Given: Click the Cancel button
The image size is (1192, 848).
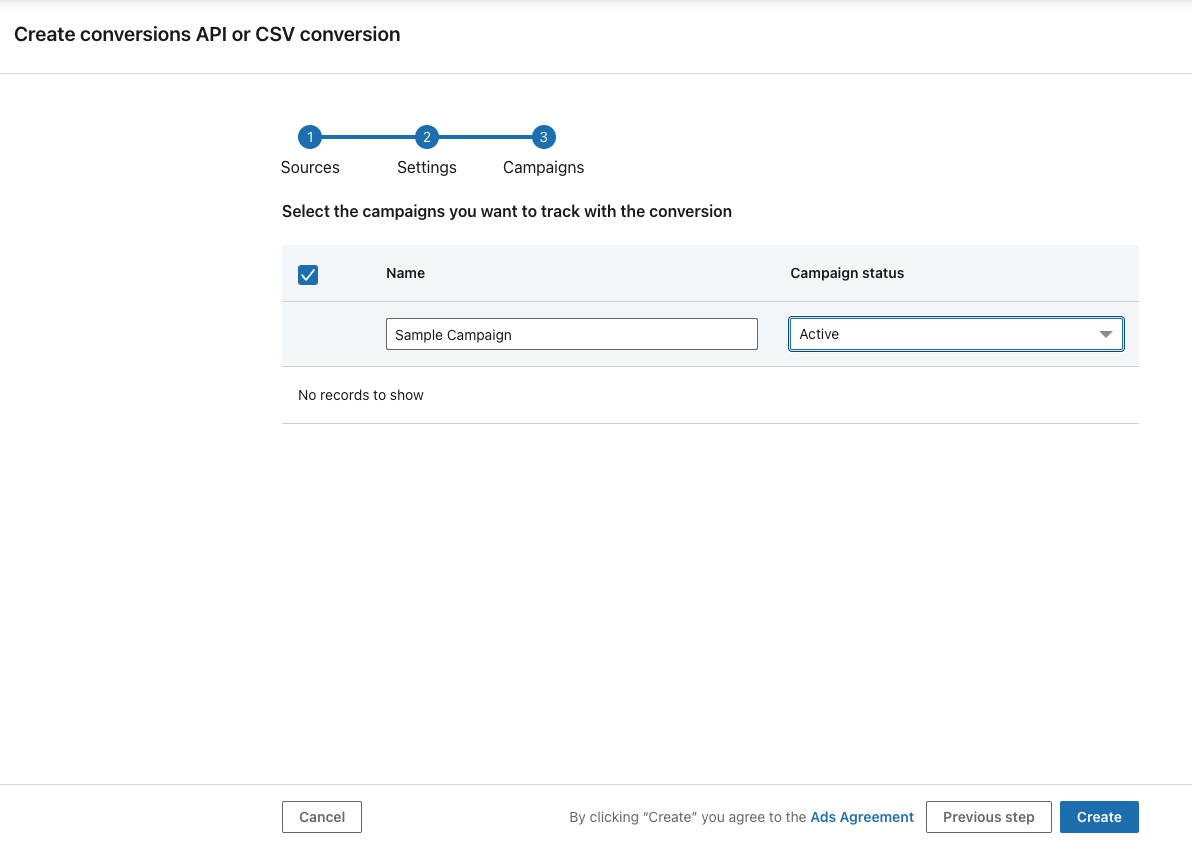Looking at the screenshot, I should (x=322, y=817).
